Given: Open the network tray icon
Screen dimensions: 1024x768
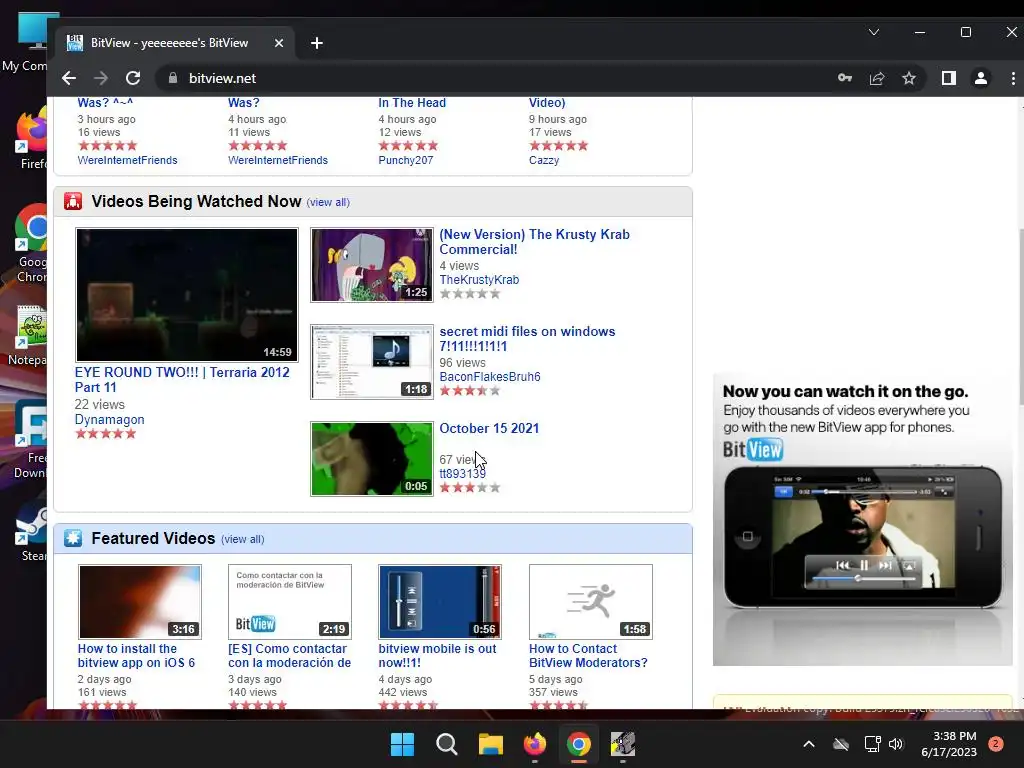Looking at the screenshot, I should (872, 744).
